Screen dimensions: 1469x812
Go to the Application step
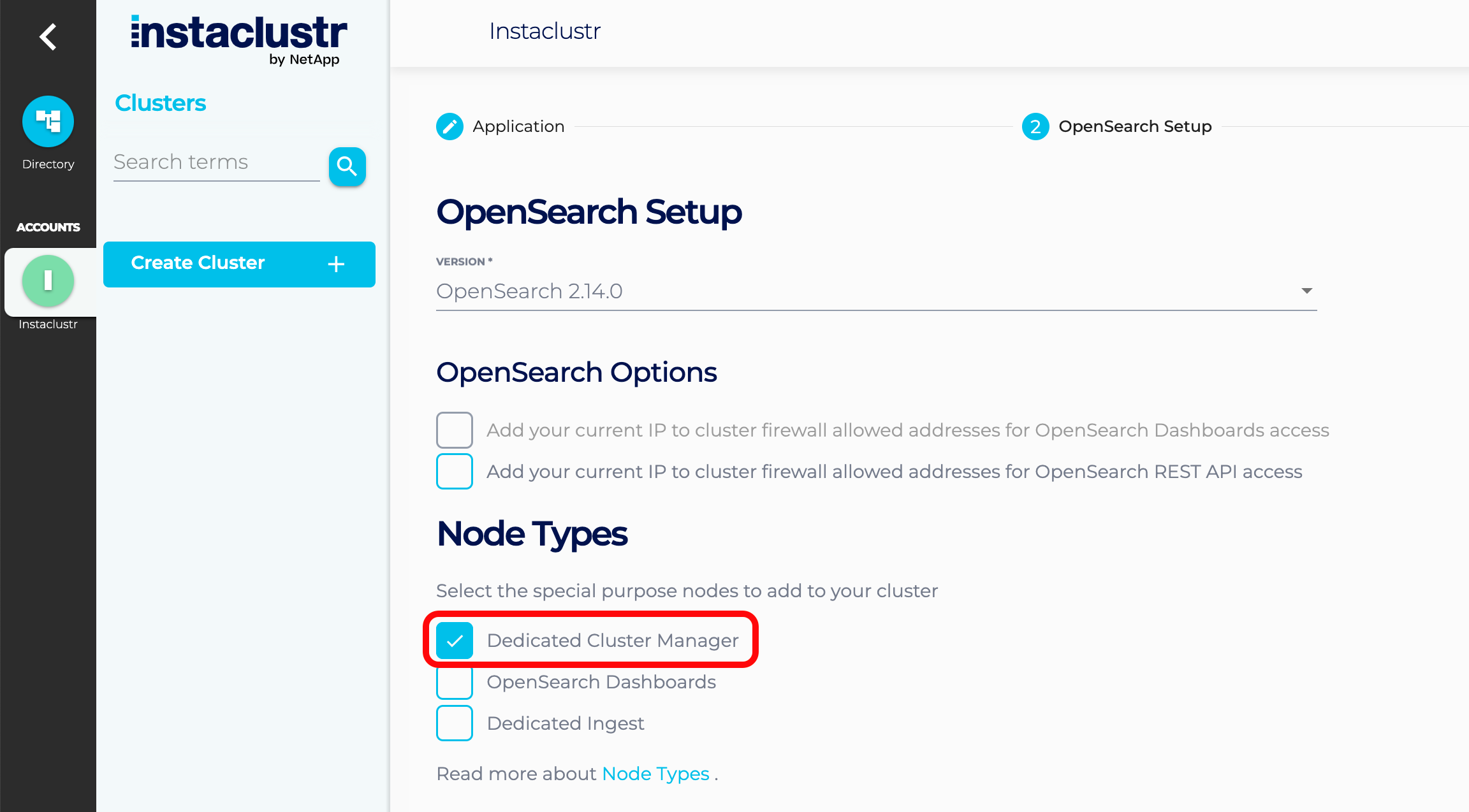tap(518, 126)
